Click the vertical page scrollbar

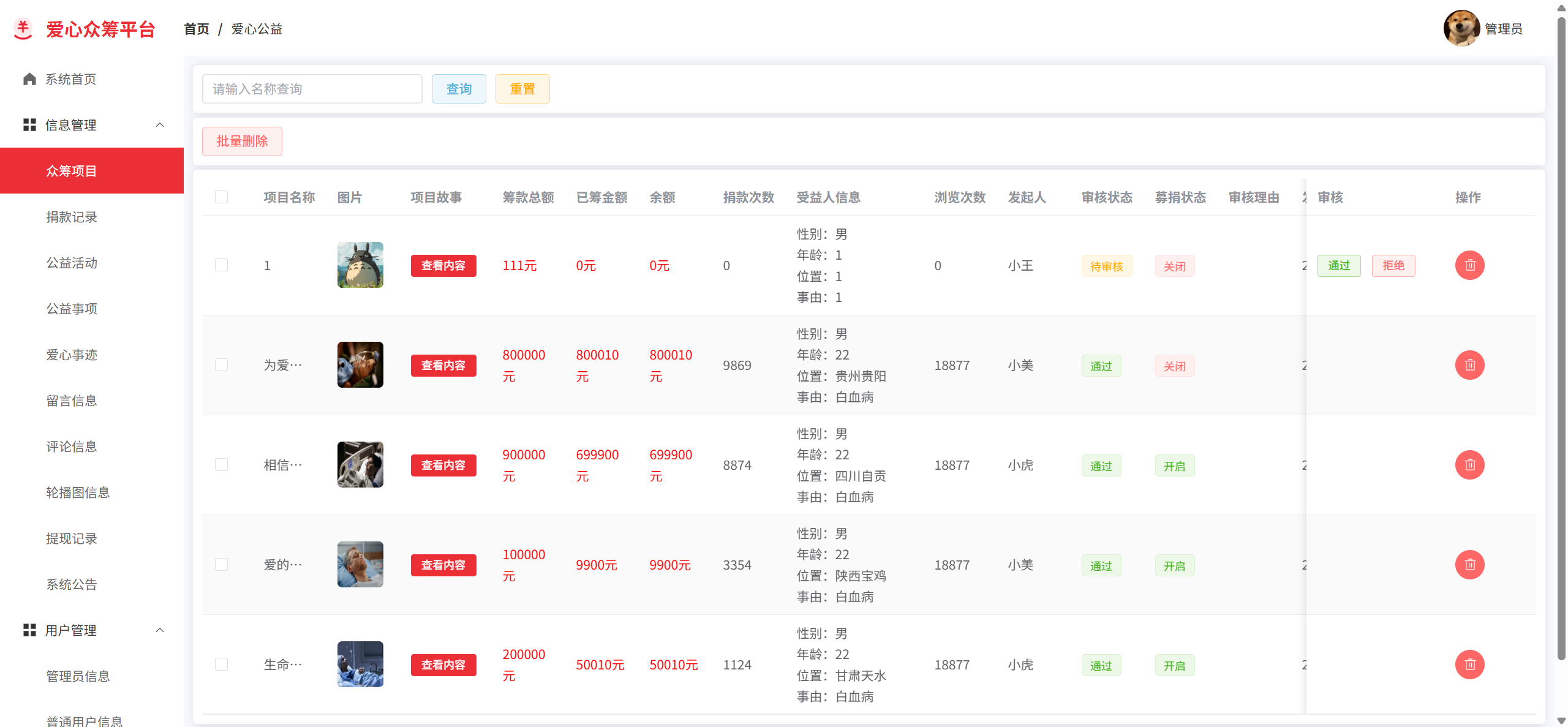pyautogui.click(x=1561, y=337)
